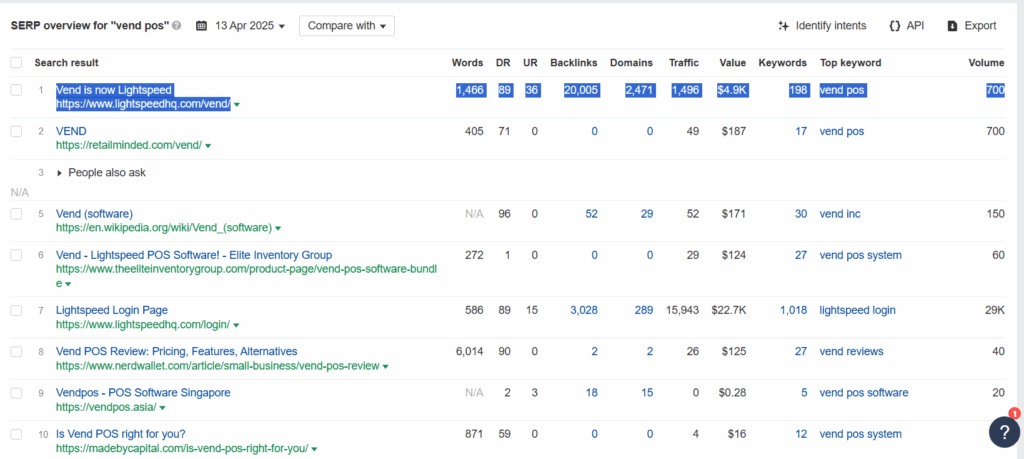
Task: Open the help chat bubble with question mark
Action: click(1004, 432)
